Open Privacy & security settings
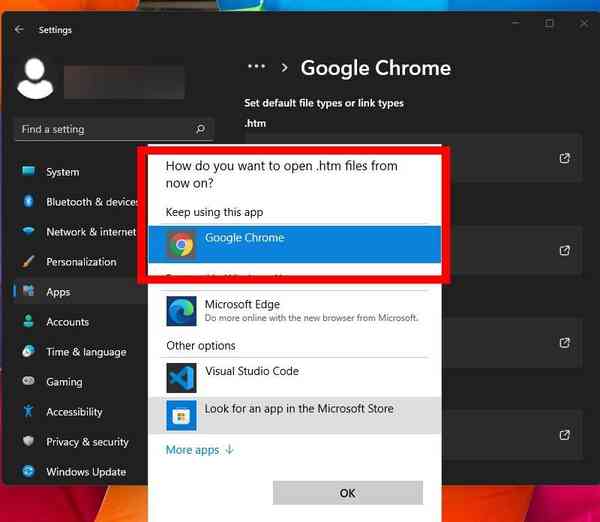This screenshot has width=600, height=522. (87, 442)
